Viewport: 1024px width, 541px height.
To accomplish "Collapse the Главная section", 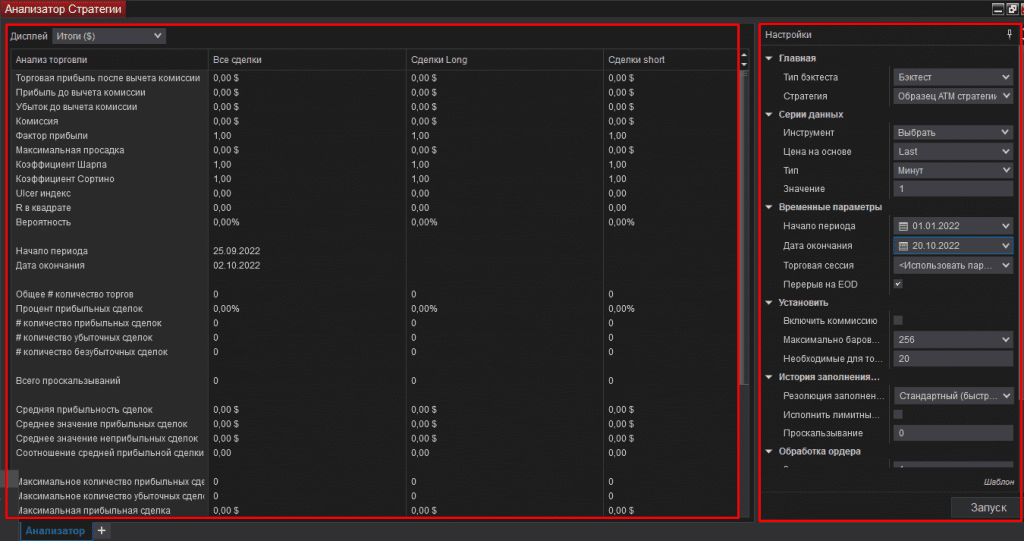I will (x=769, y=58).
